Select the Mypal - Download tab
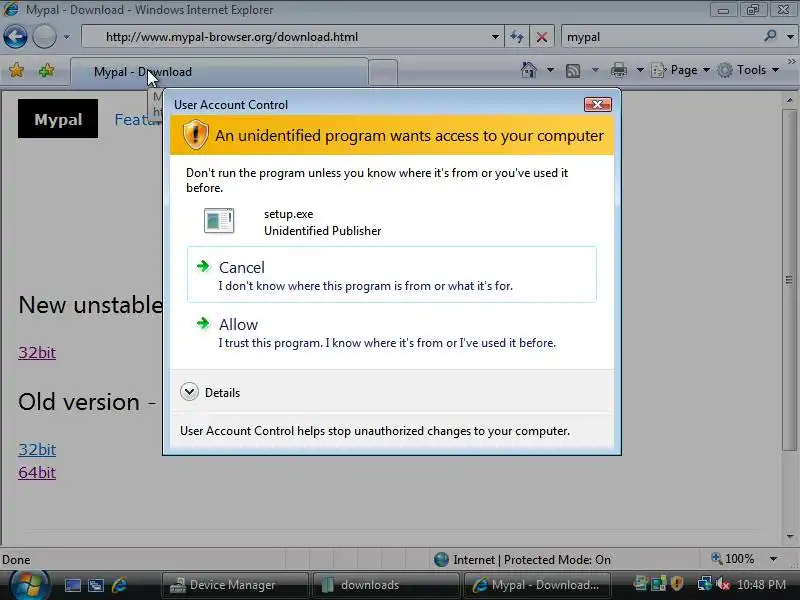Screen dimensions: 800x600 click(x=219, y=72)
